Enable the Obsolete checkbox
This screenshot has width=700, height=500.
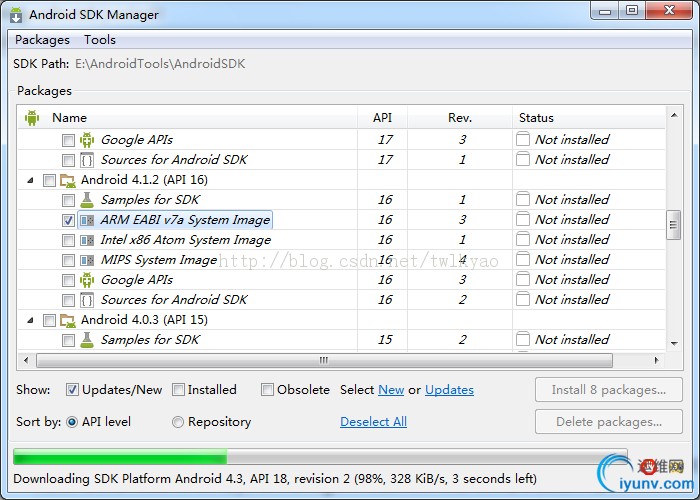pyautogui.click(x=267, y=390)
